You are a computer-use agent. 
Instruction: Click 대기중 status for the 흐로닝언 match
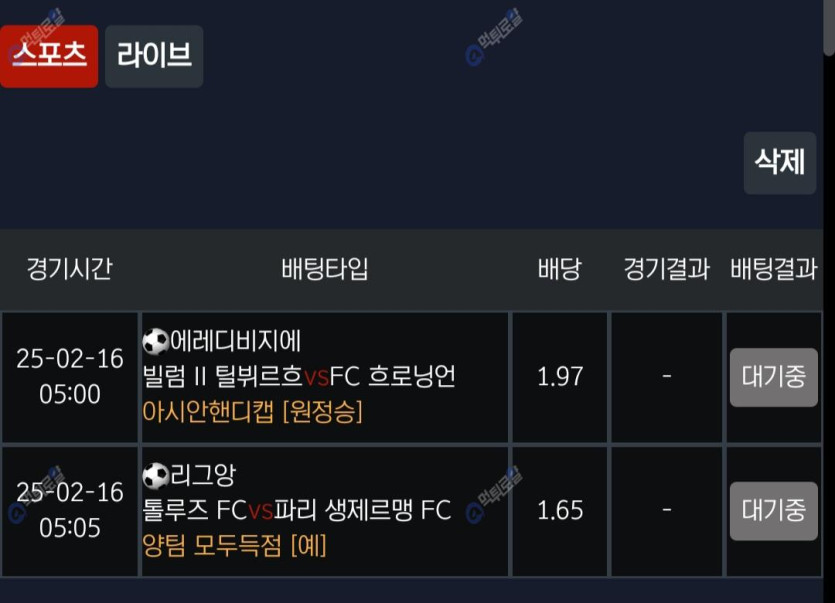(773, 377)
